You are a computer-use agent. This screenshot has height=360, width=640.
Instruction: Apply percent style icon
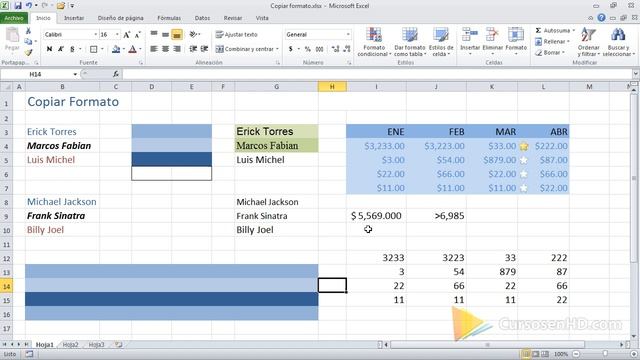click(x=307, y=49)
